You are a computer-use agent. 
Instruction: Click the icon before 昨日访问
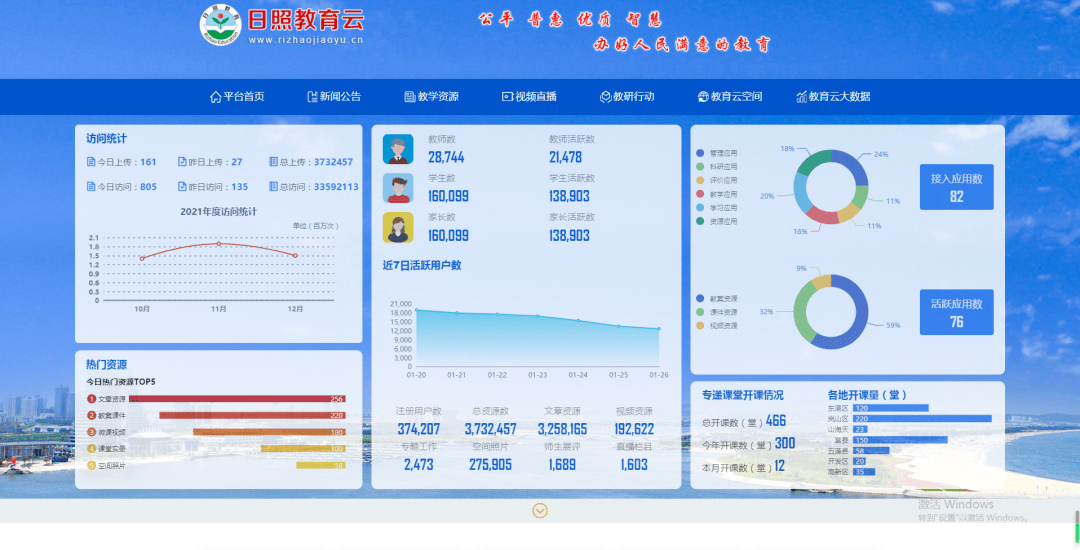coord(182,187)
